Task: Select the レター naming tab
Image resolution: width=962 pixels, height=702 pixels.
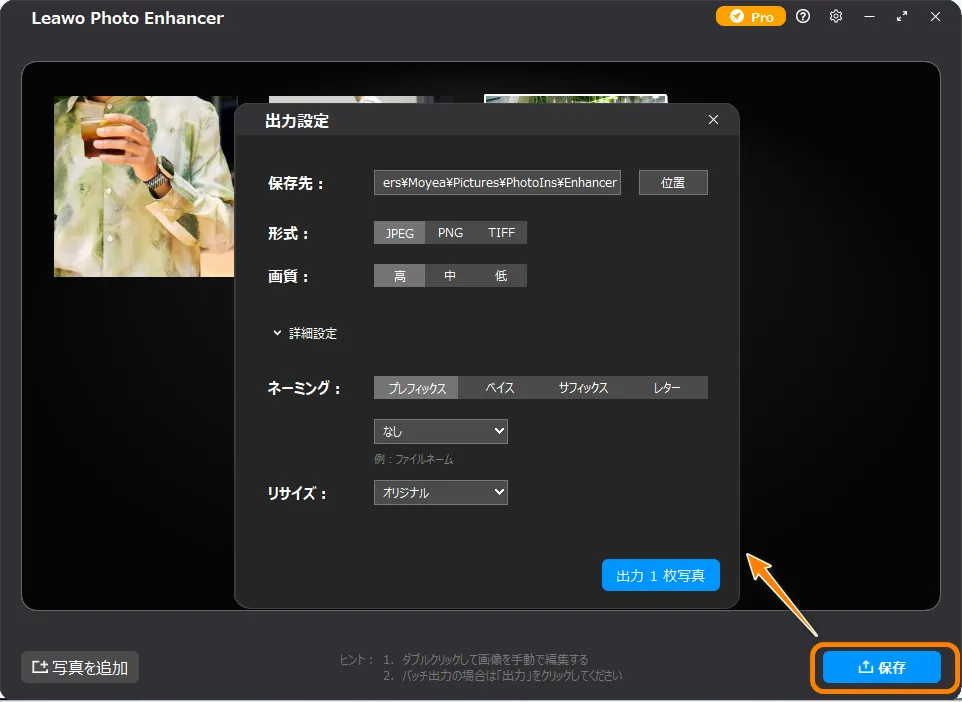Action: (x=666, y=388)
